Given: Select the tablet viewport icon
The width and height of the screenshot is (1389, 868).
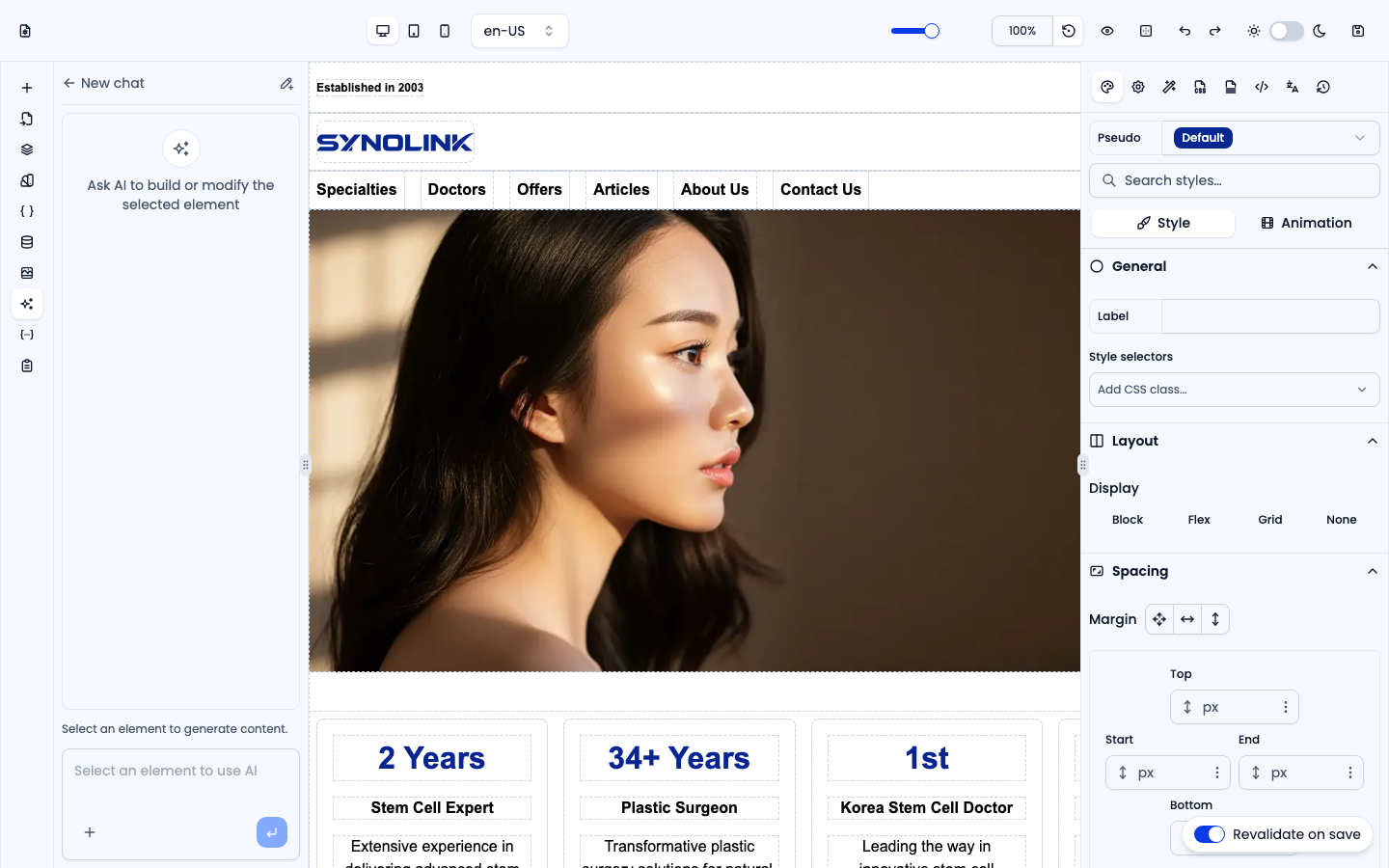Looking at the screenshot, I should click(414, 31).
